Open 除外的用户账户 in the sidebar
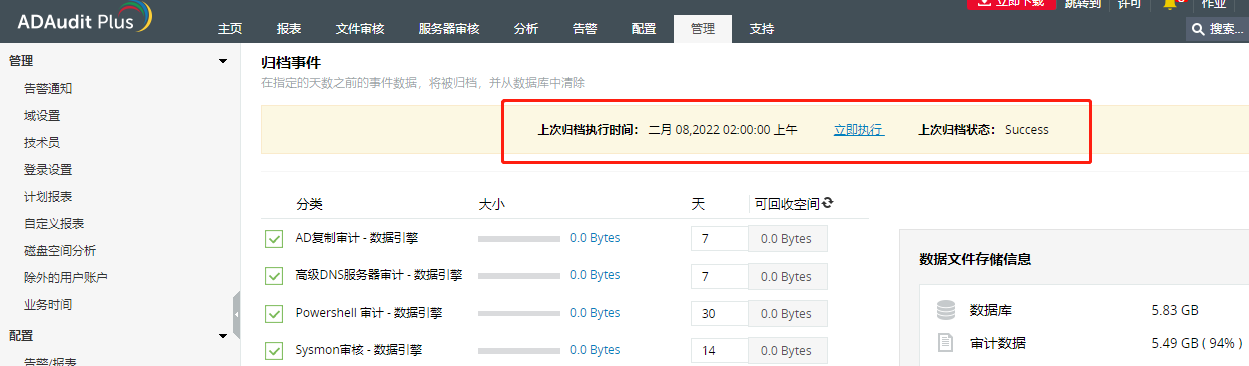Image resolution: width=1249 pixels, height=366 pixels. [66, 277]
